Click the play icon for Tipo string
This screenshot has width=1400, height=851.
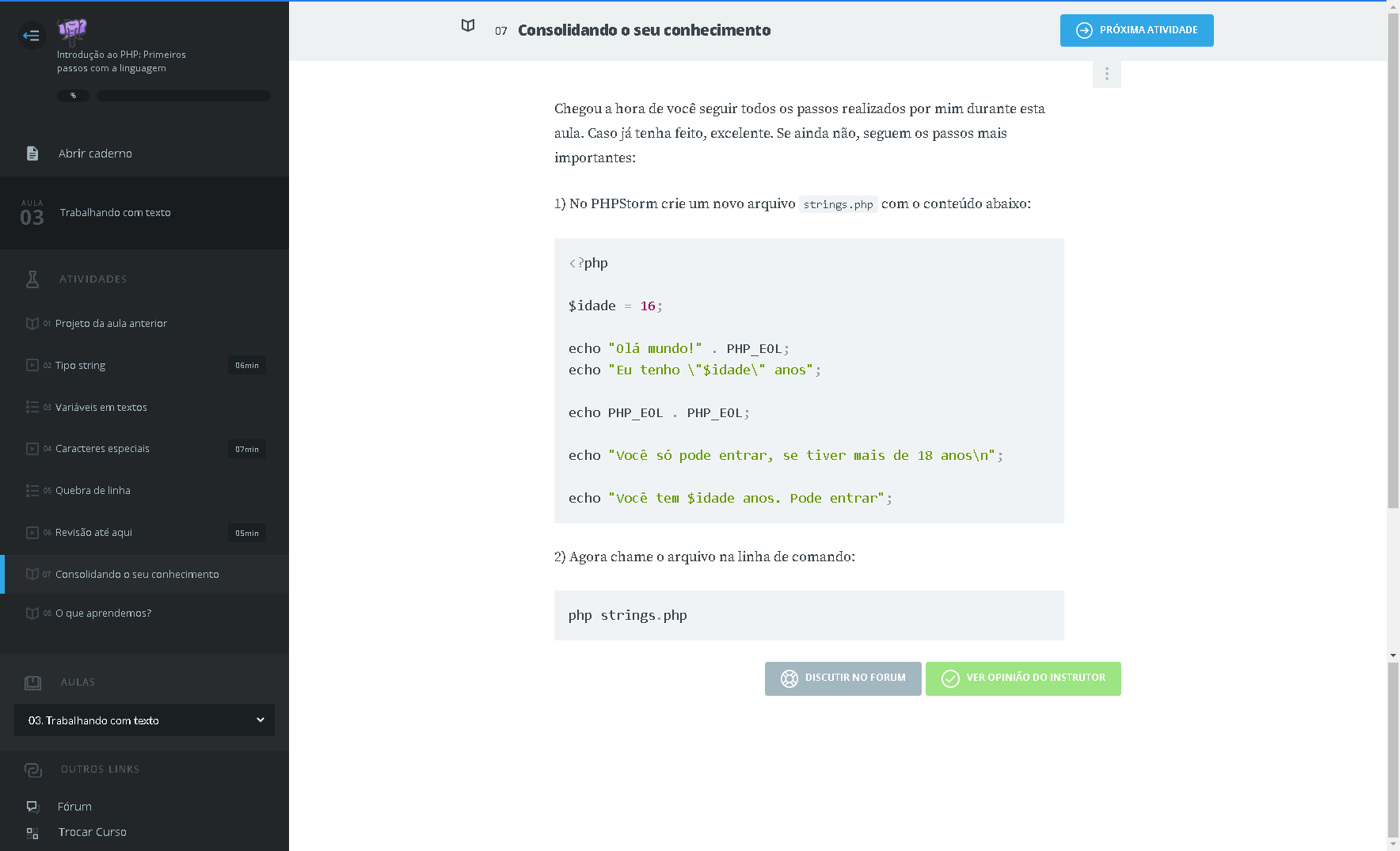click(x=32, y=365)
